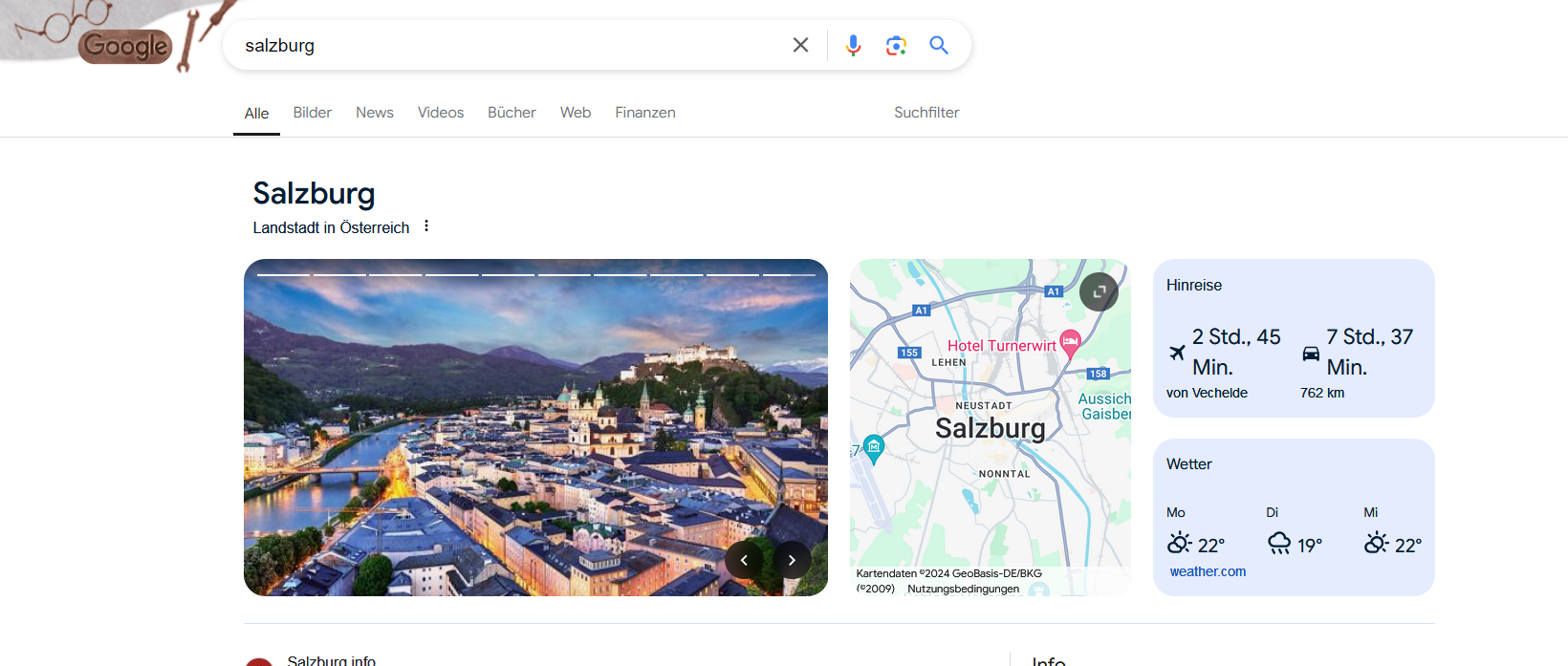The width and height of the screenshot is (1568, 666).
Task: Go to the Finanzen tab
Action: [644, 113]
